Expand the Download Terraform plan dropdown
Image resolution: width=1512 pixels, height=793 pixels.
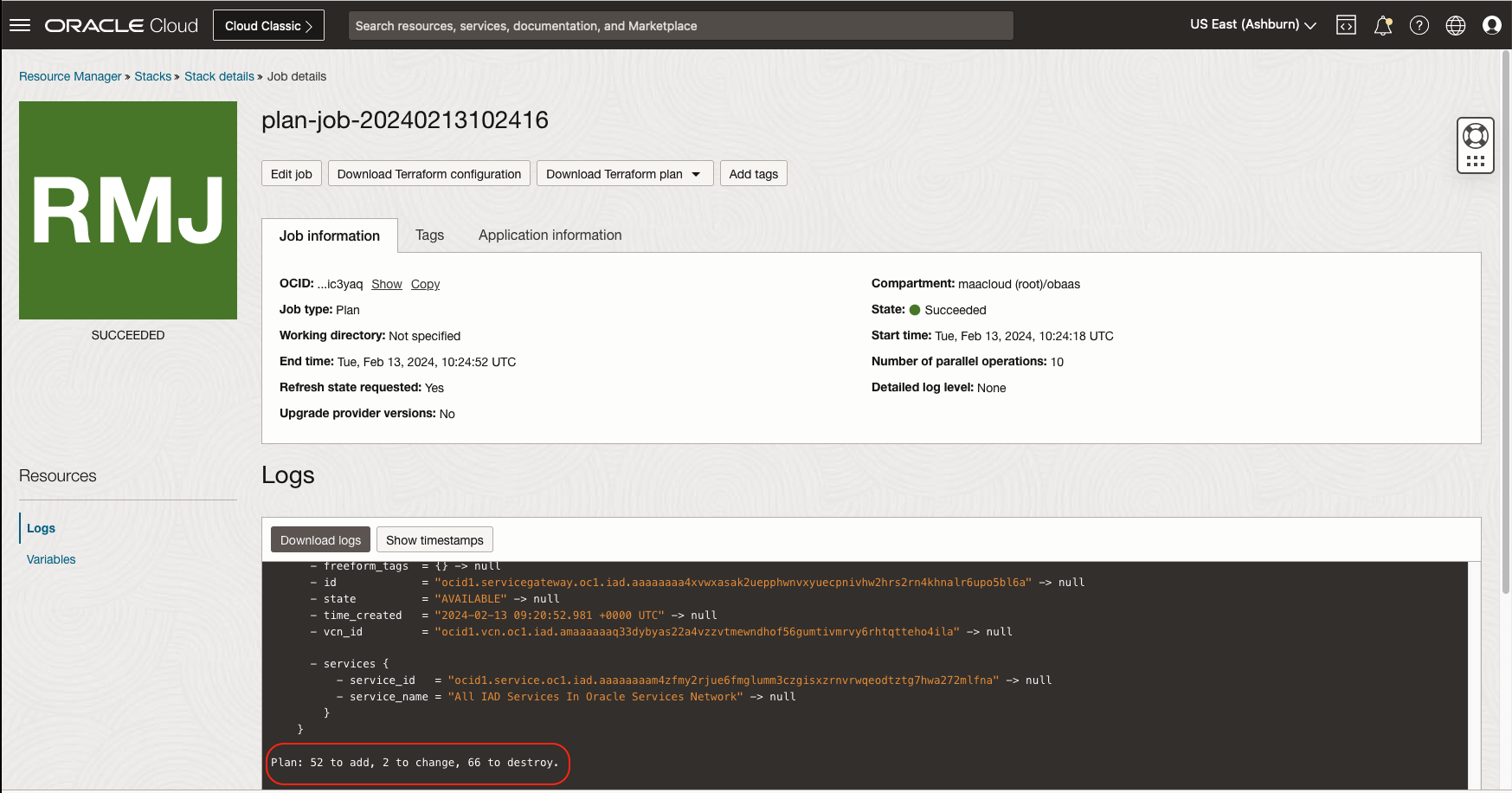pos(624,174)
